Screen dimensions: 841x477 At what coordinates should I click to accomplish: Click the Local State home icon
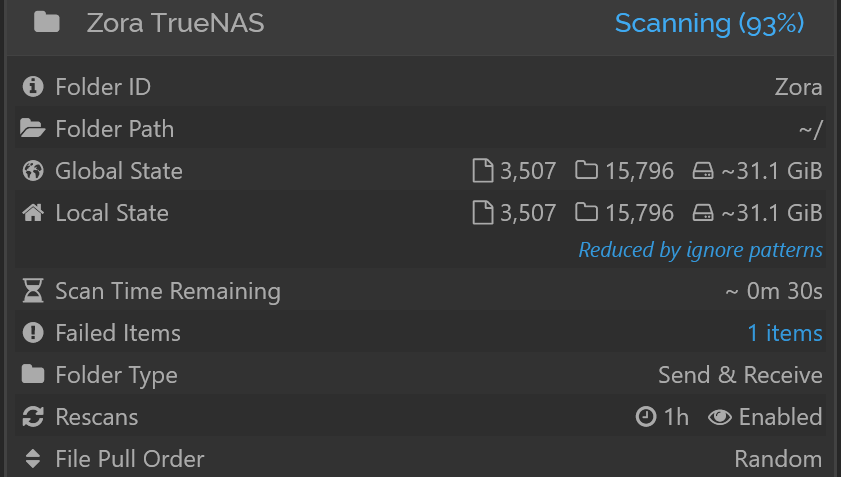(33, 212)
